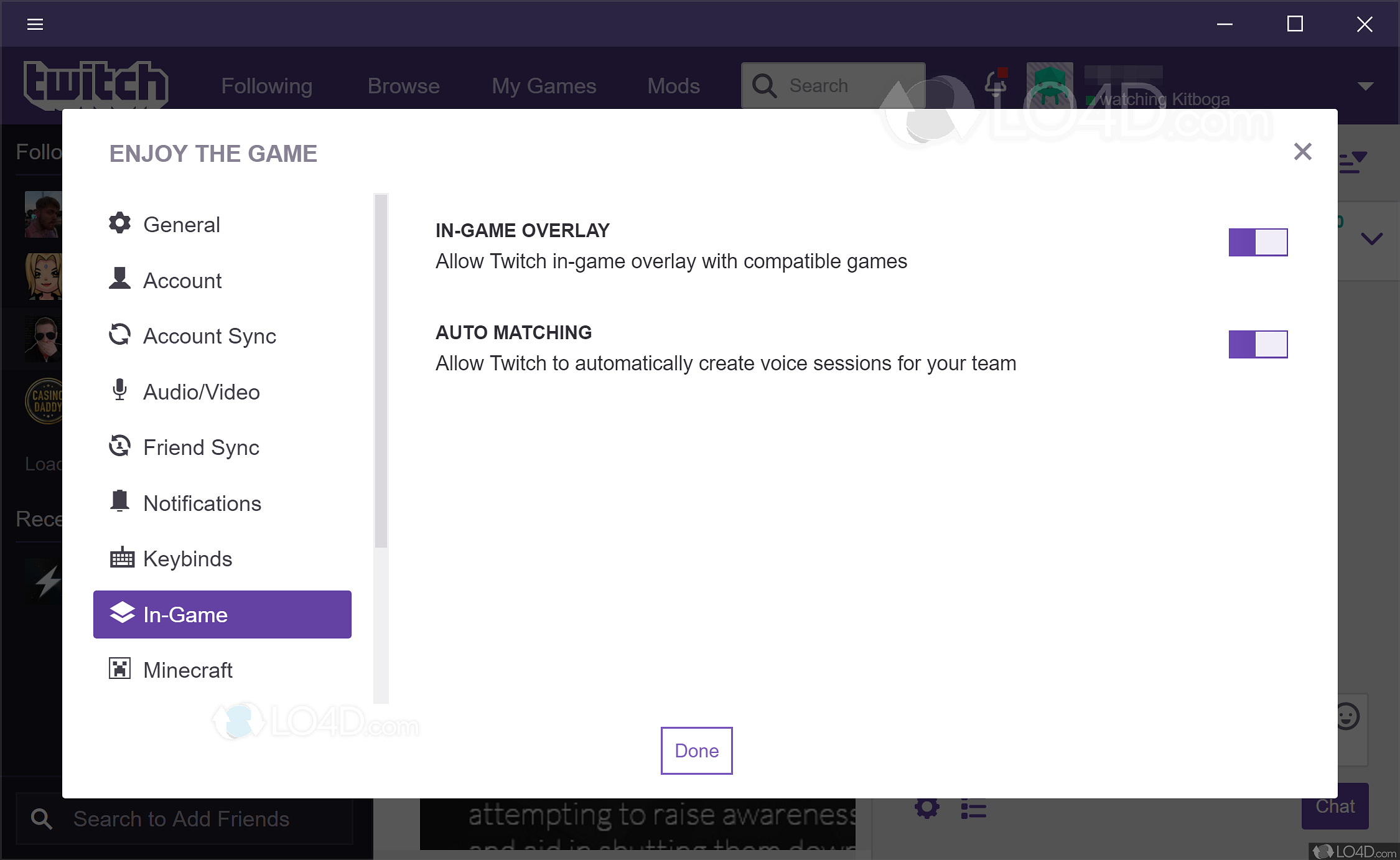Select the General settings gear icon

[120, 223]
